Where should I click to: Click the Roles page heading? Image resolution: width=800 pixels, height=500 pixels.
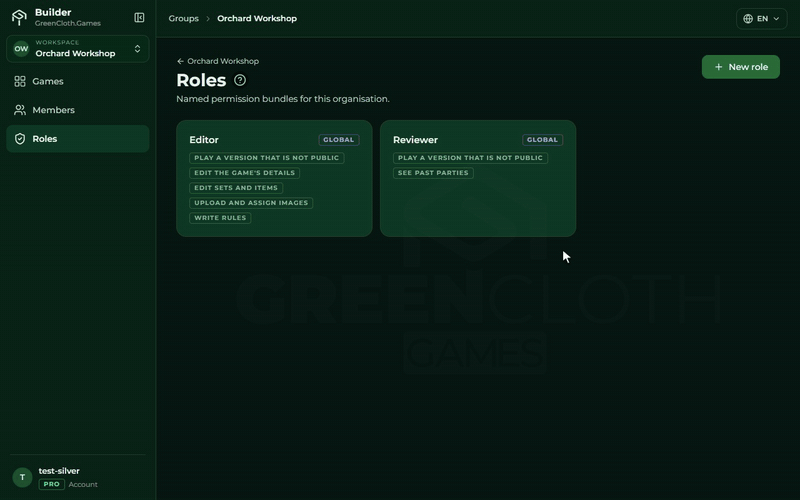[x=201, y=80]
